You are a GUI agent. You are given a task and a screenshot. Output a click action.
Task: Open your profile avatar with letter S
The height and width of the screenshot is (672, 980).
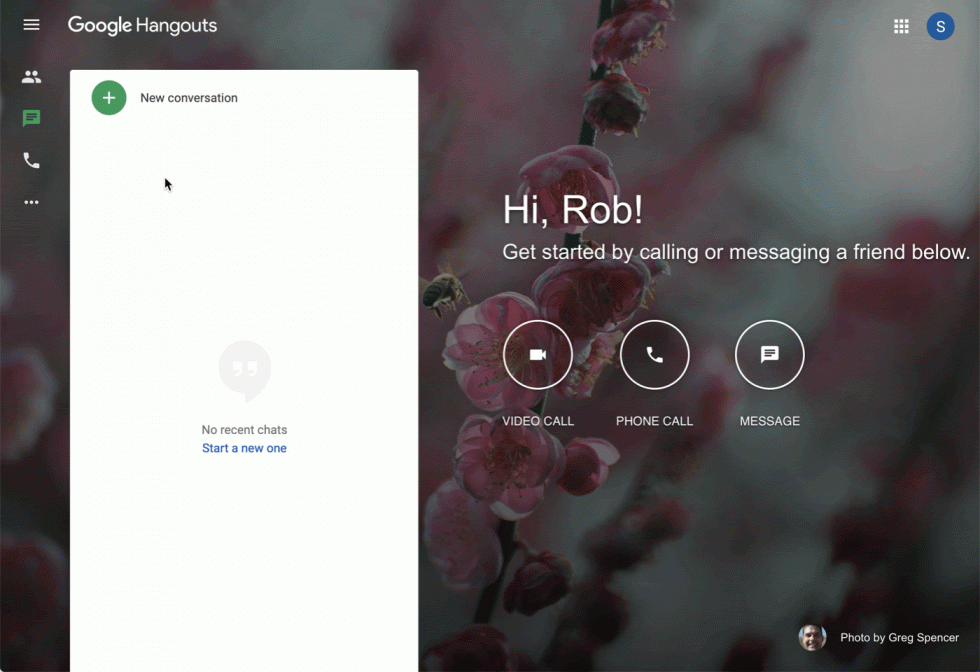940,26
